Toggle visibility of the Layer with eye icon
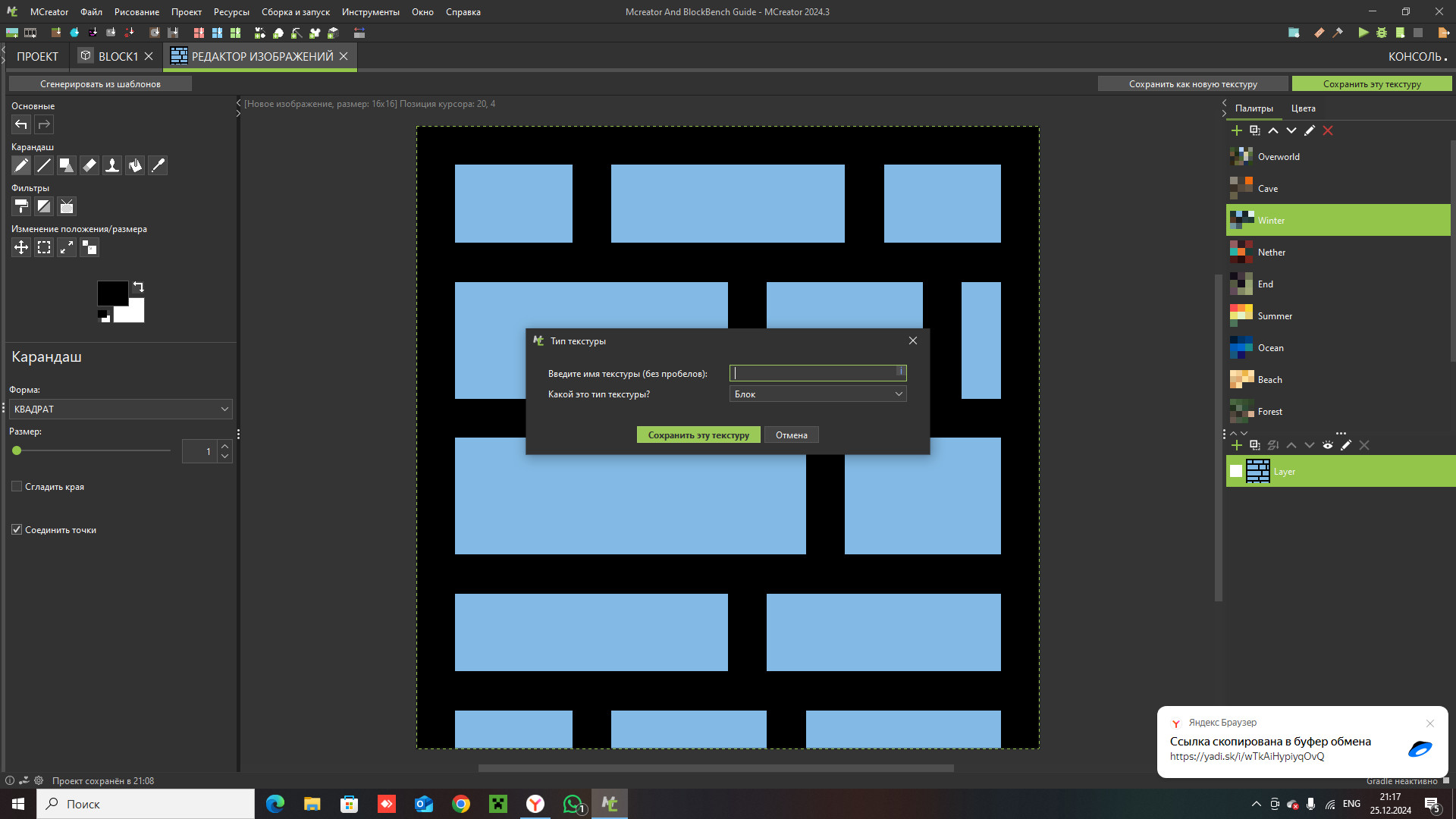The width and height of the screenshot is (1456, 819). pos(1327,445)
